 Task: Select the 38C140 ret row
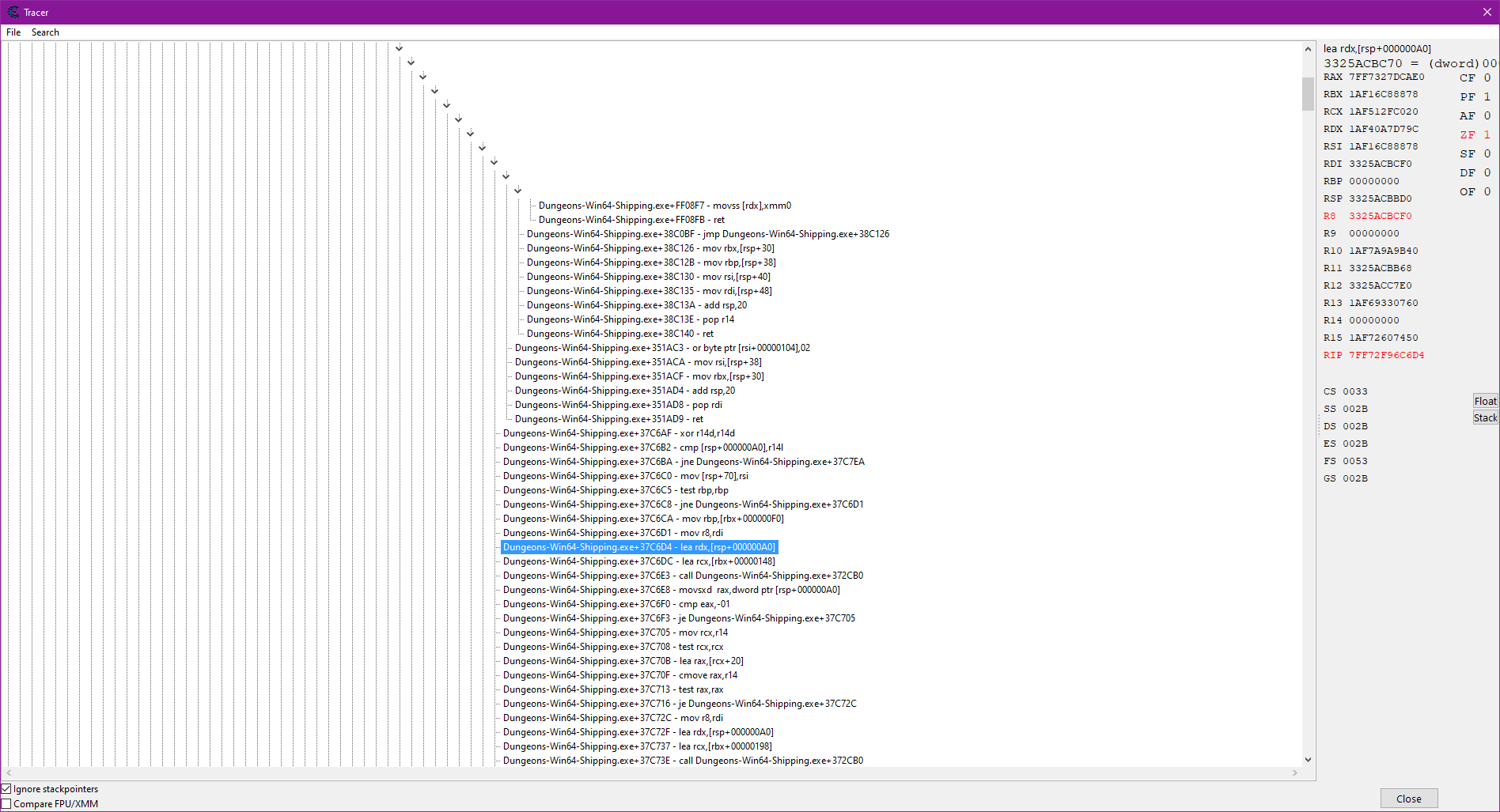coord(620,334)
